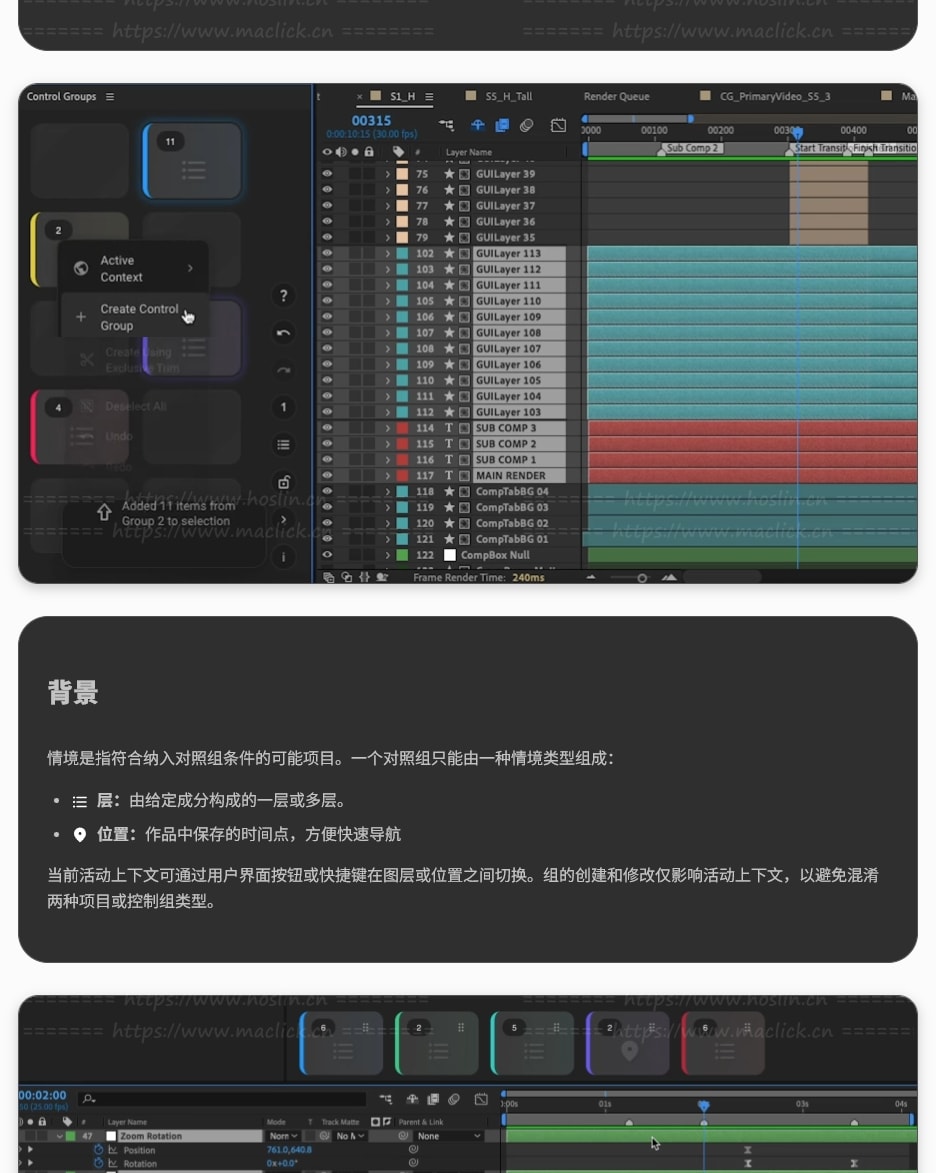Viewport: 936px width, 1173px height.
Task: Expand the CompBox Null layer row
Action: click(387, 555)
